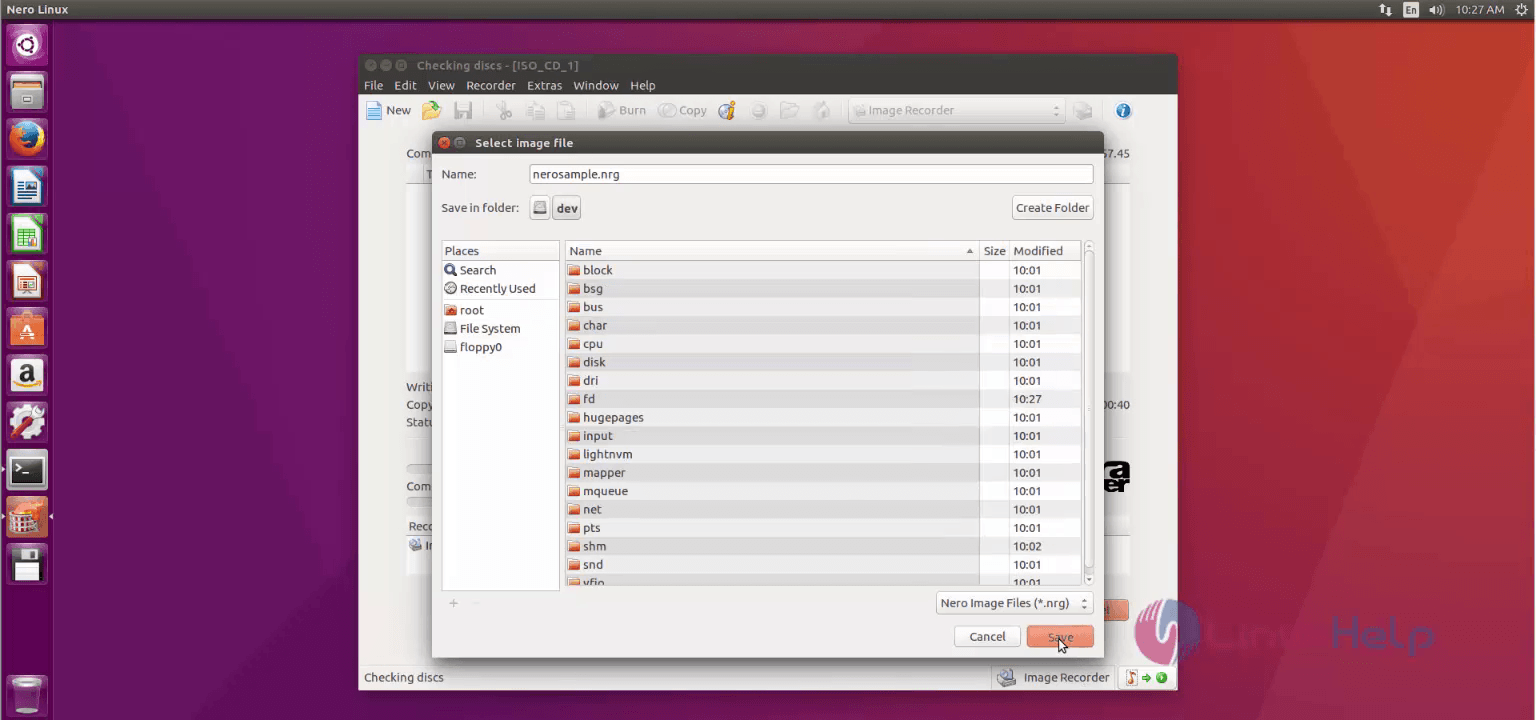Open Firefox from the launcher
Image resolution: width=1536 pixels, height=720 pixels.
(x=27, y=138)
